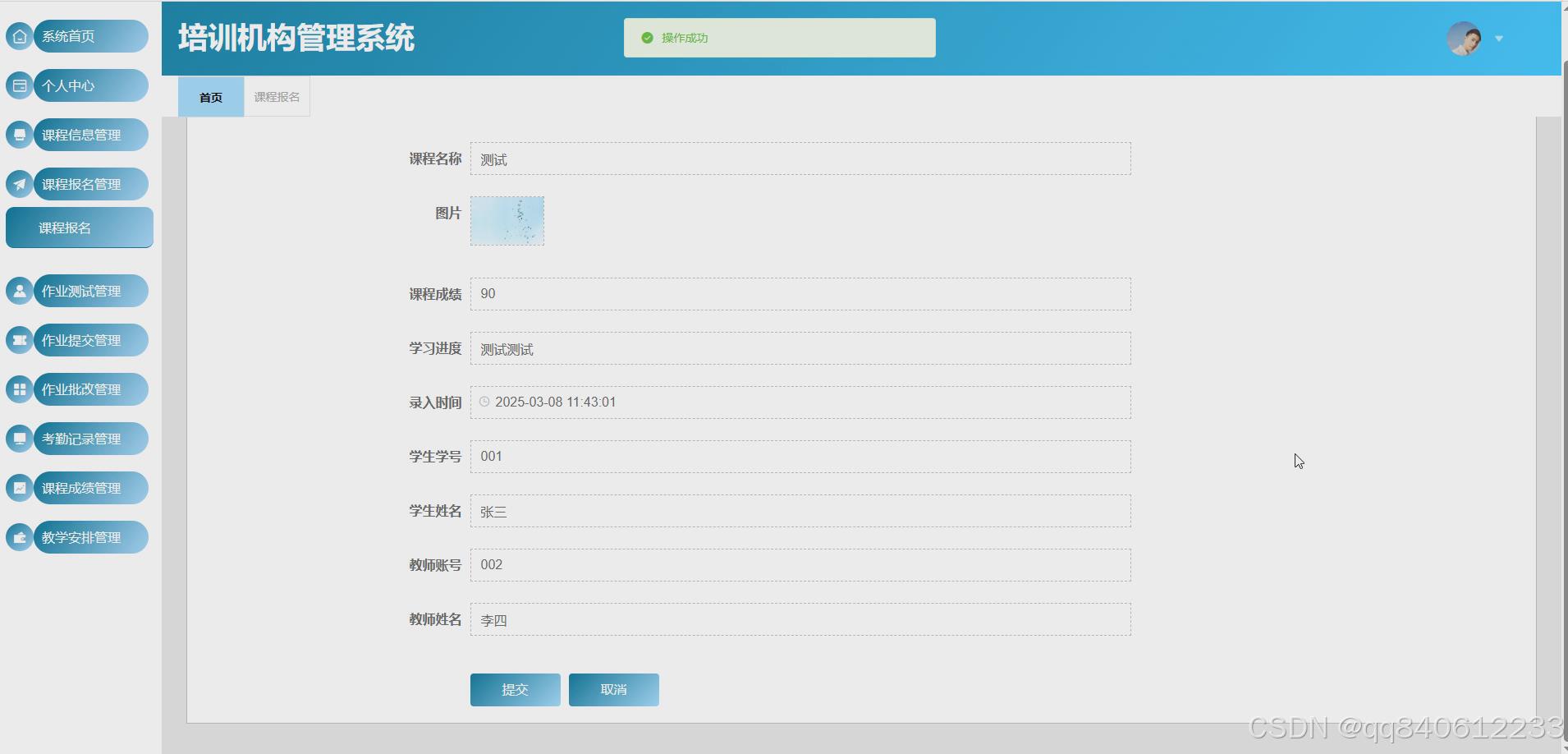Click the clock icon in 录入时间 field
The width and height of the screenshot is (1568, 754).
click(x=484, y=402)
